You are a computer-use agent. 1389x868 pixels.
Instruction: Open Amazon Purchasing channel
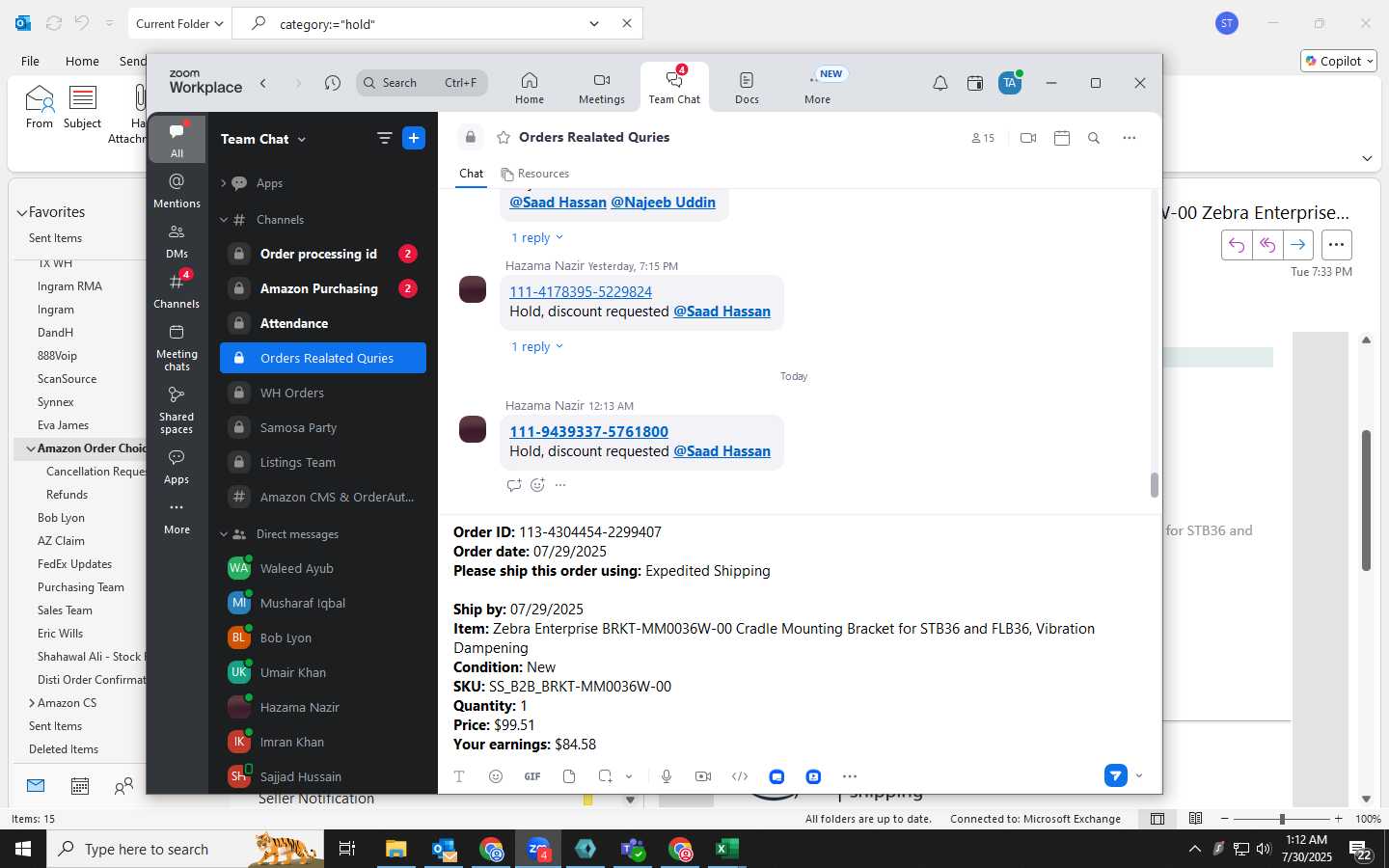tap(323, 288)
